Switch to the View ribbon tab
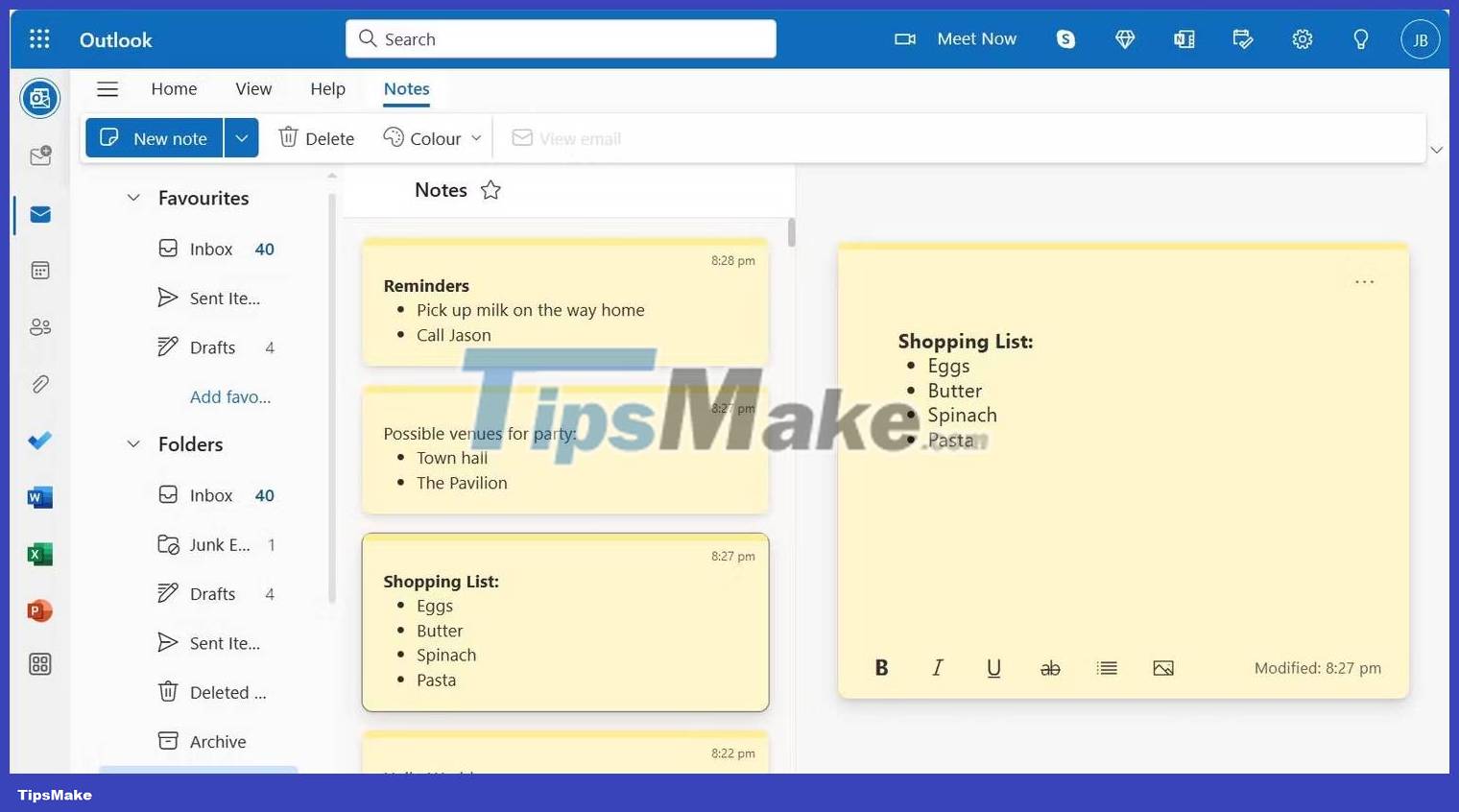This screenshot has height=812, width=1459. [252, 88]
